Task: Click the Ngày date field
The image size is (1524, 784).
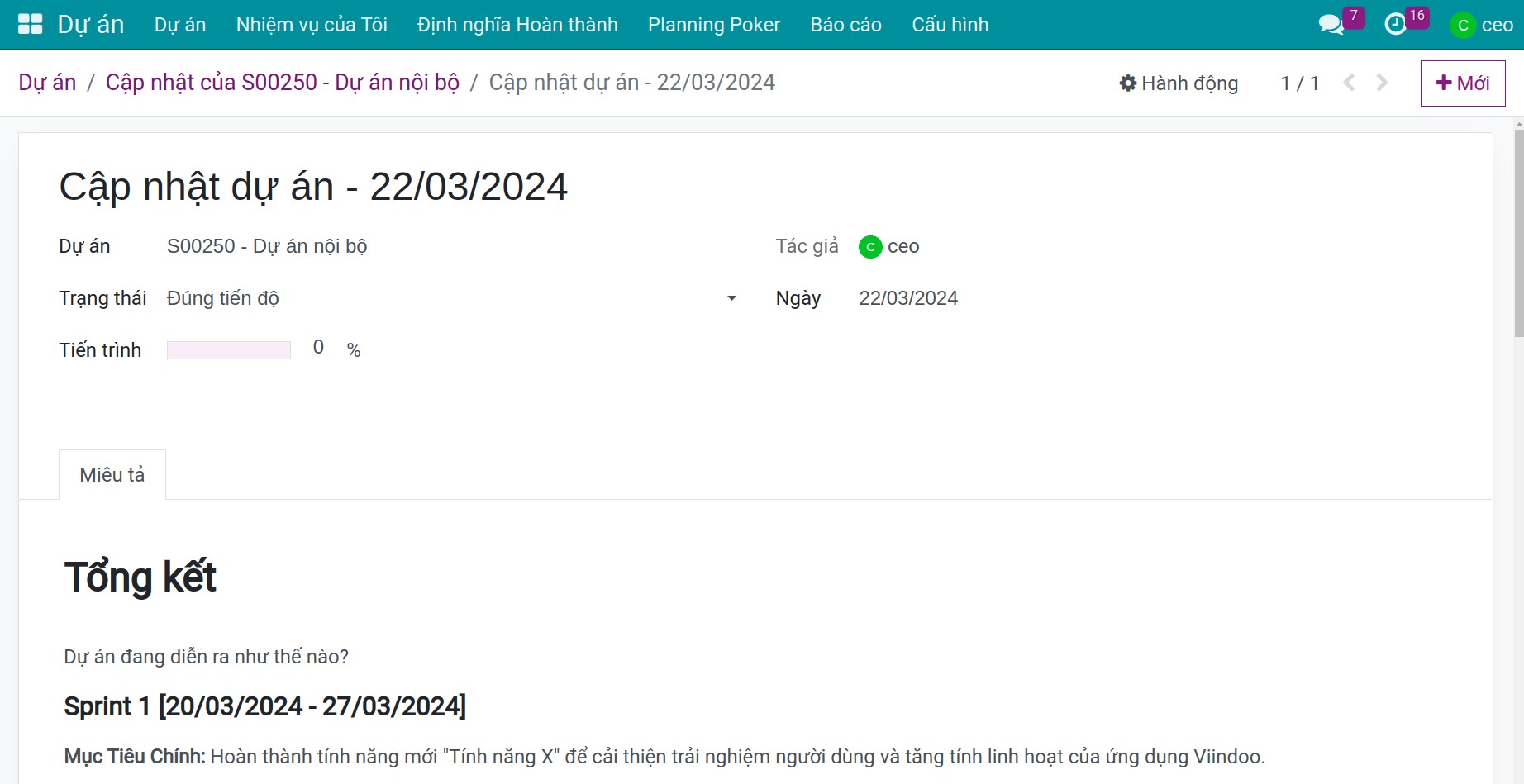Action: coord(908,298)
